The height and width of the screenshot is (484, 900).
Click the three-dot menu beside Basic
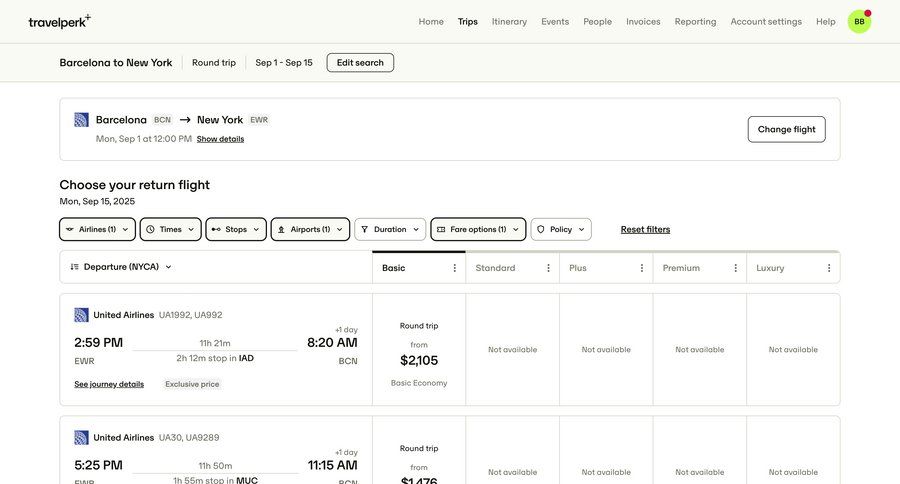[x=455, y=268]
